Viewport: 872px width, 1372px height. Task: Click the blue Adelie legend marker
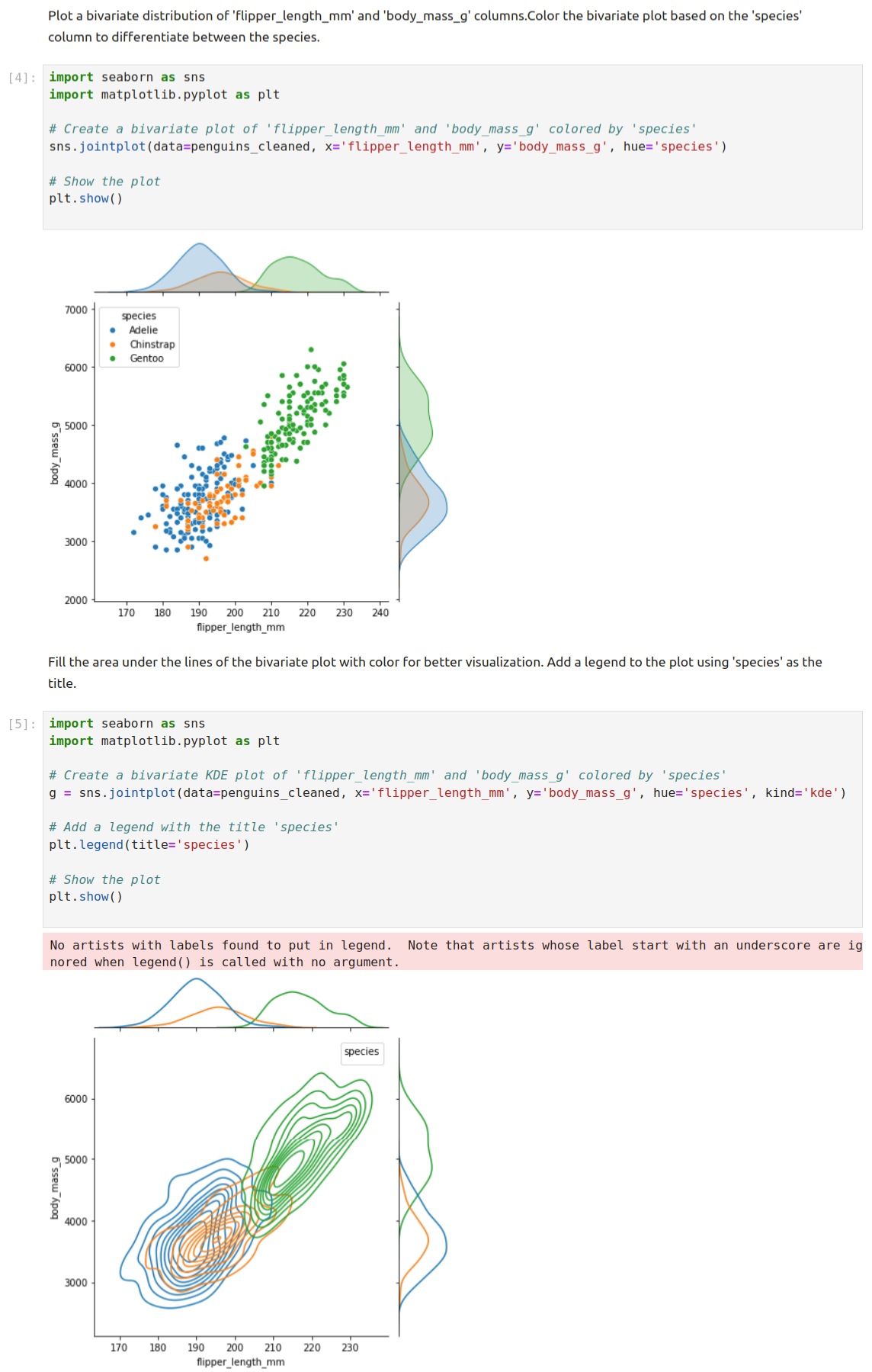coord(113,330)
